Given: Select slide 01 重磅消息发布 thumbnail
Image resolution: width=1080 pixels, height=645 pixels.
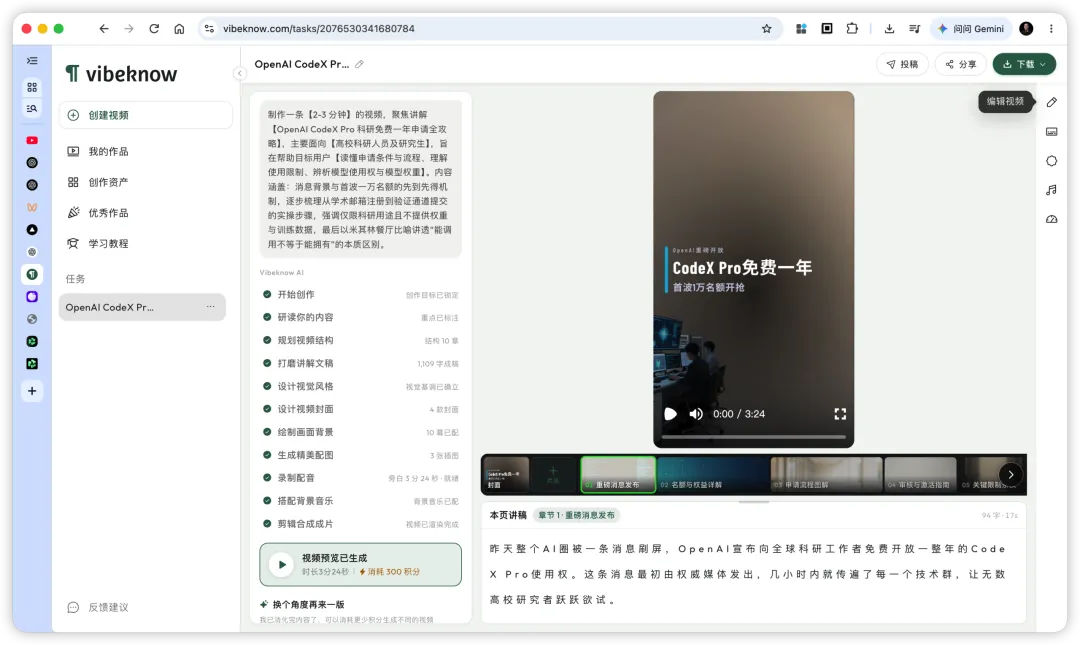Looking at the screenshot, I should tap(618, 474).
